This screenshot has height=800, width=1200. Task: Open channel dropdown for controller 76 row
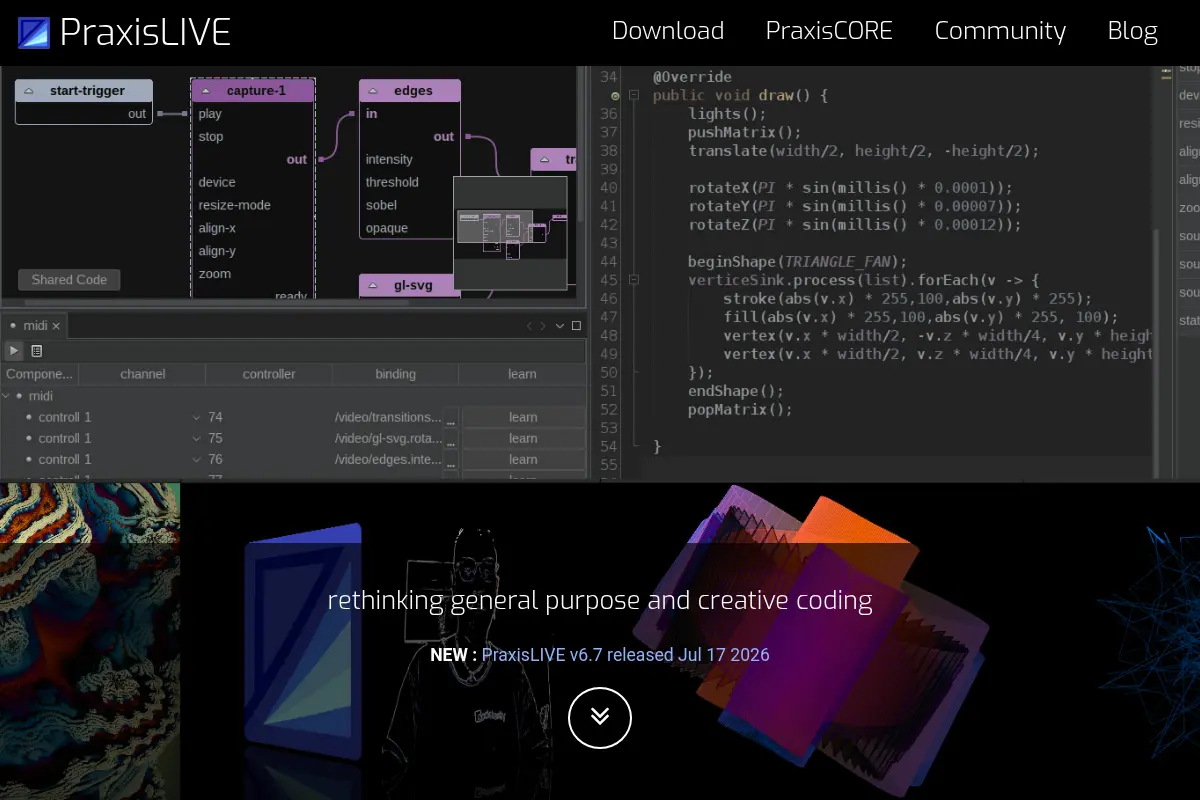click(197, 460)
